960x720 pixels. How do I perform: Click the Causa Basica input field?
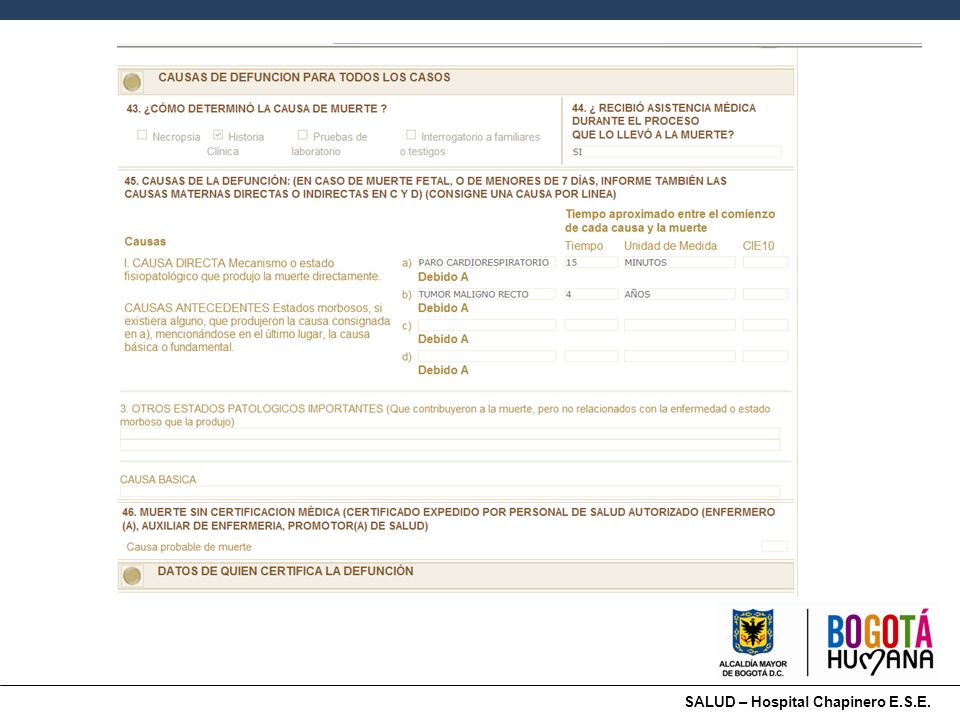click(x=450, y=491)
